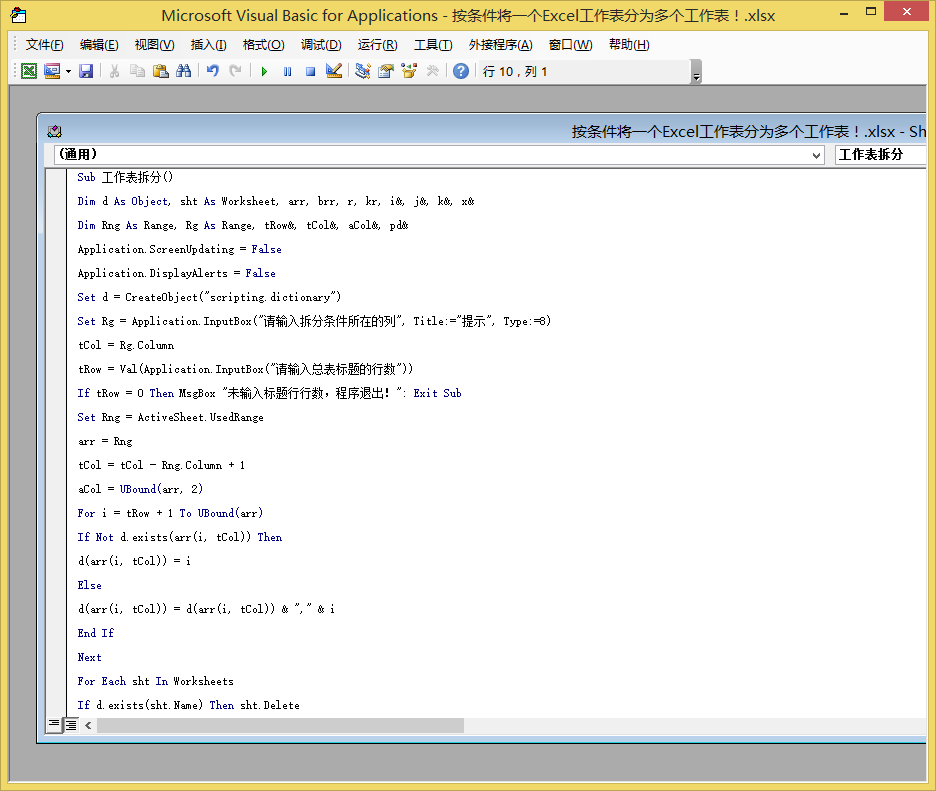Click the 'End If' code line
Image resolution: width=936 pixels, height=791 pixels.
point(96,633)
